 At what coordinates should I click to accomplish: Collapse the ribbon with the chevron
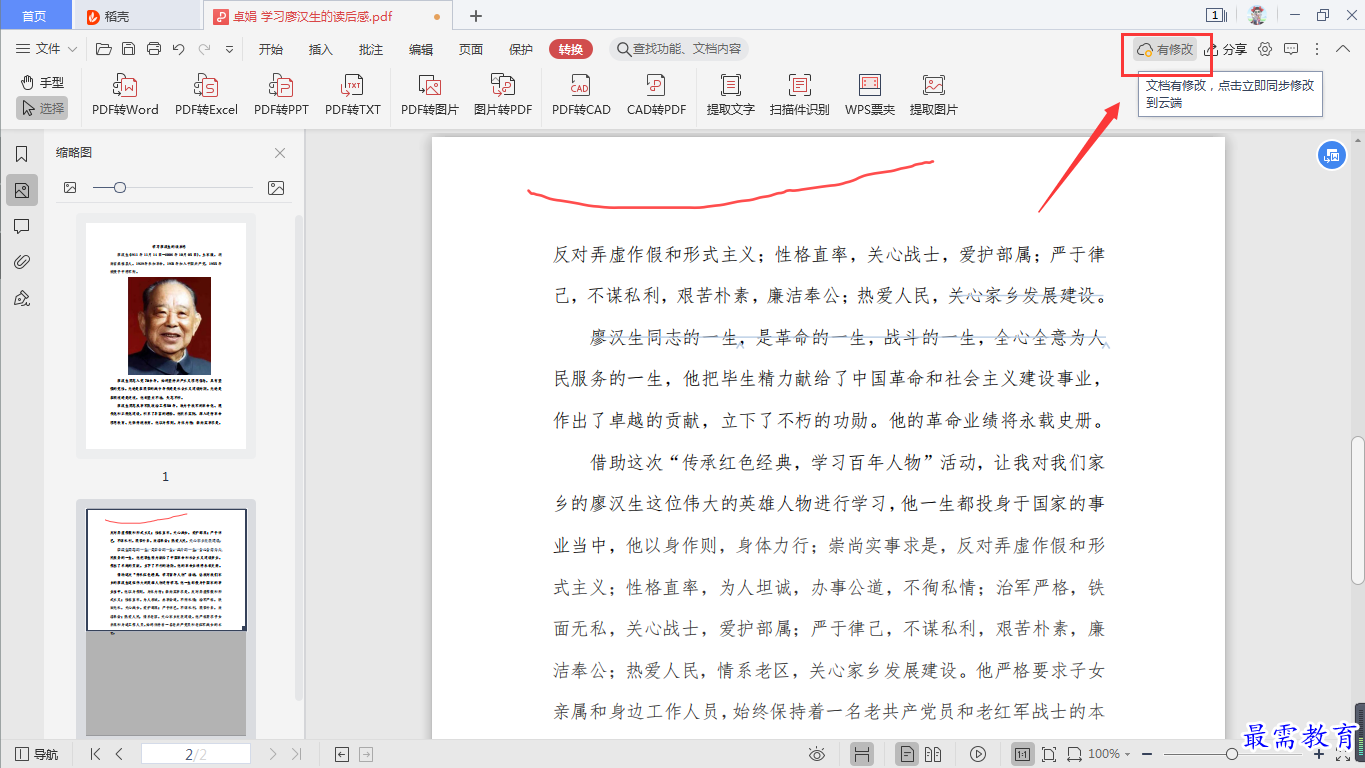(x=1343, y=49)
